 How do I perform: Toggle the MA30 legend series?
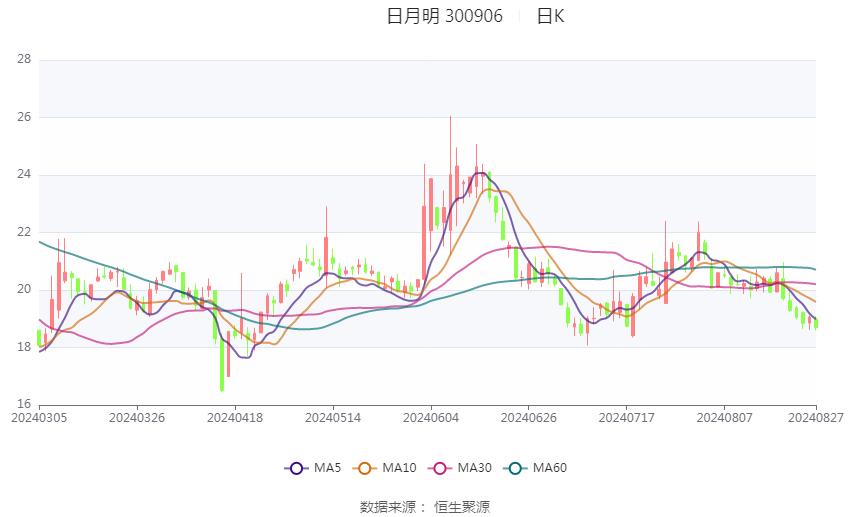460,468
